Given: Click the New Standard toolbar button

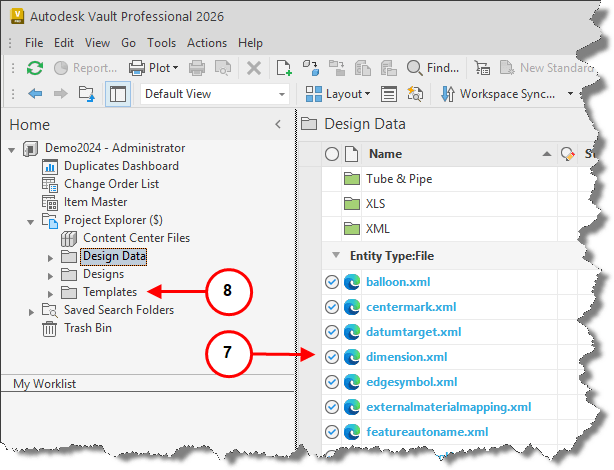Looking at the screenshot, I should click(547, 68).
